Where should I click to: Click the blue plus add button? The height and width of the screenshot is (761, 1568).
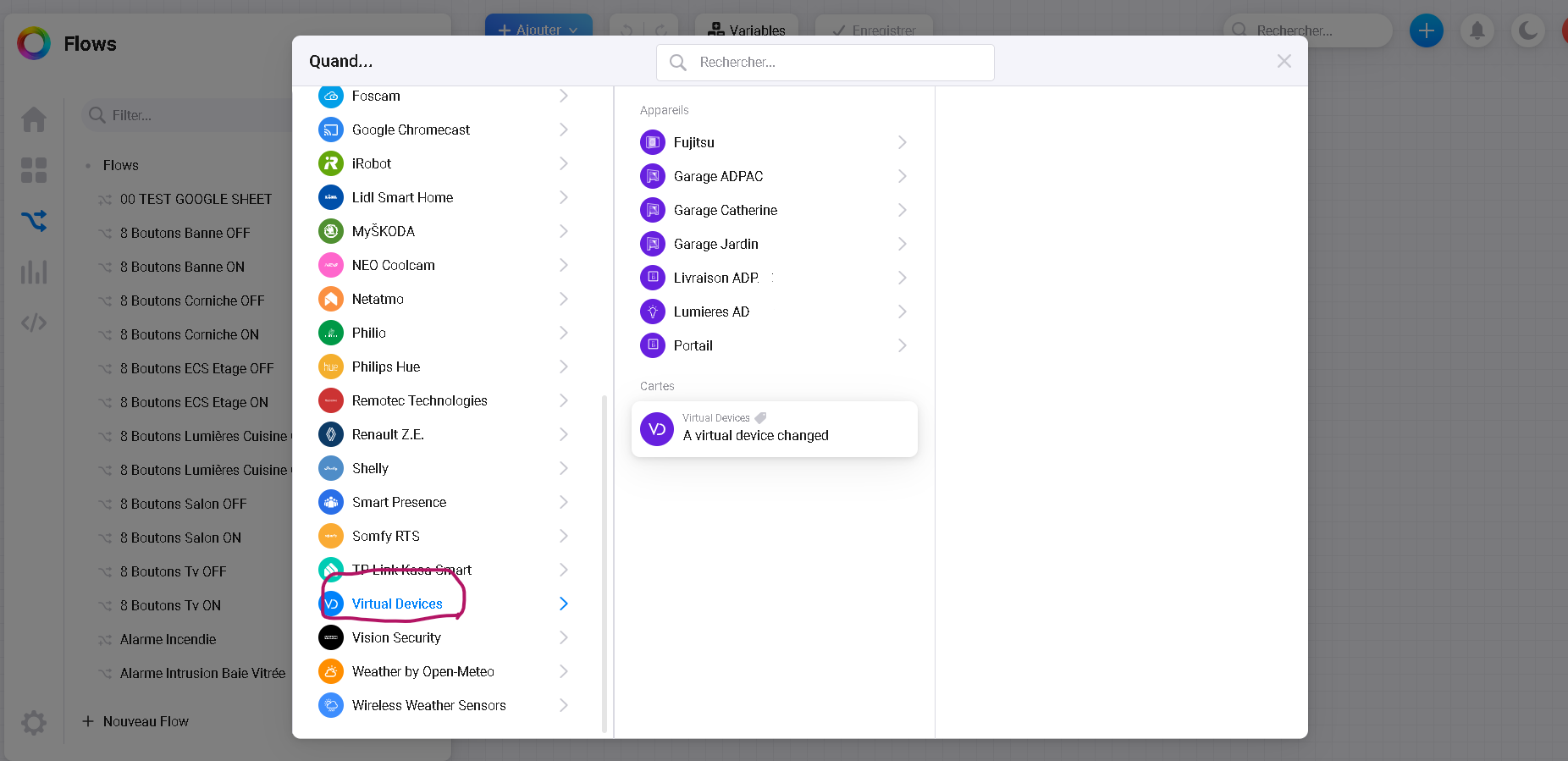(1427, 31)
